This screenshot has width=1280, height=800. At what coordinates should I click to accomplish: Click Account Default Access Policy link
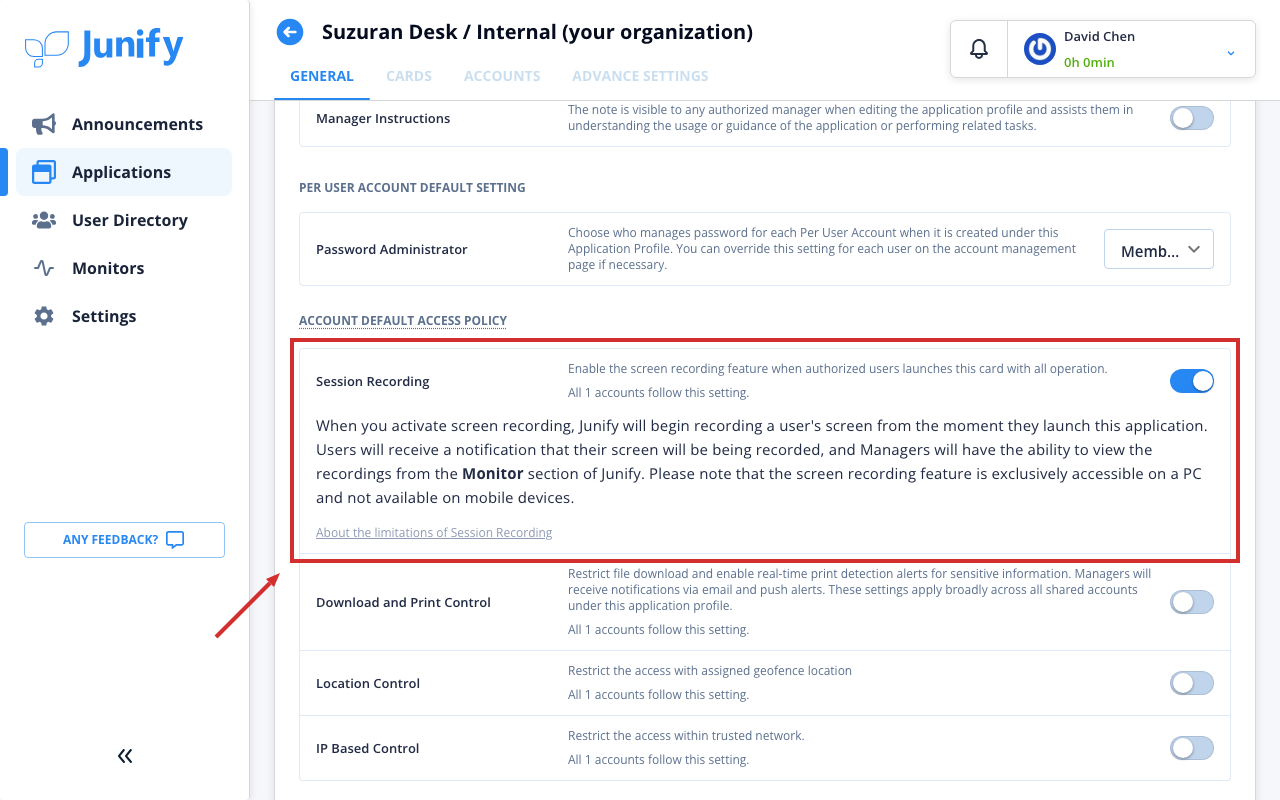pyautogui.click(x=403, y=321)
